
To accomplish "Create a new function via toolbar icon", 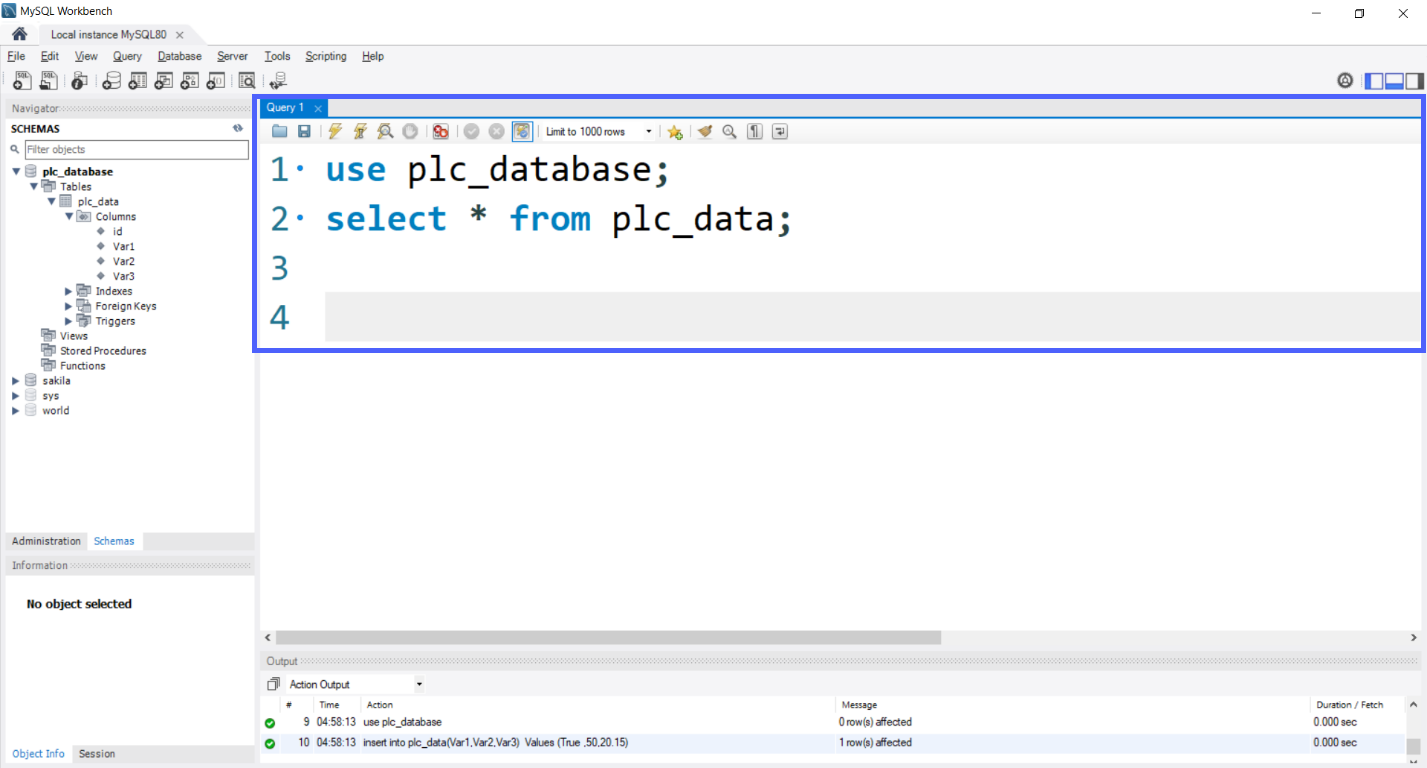I will coord(216,81).
